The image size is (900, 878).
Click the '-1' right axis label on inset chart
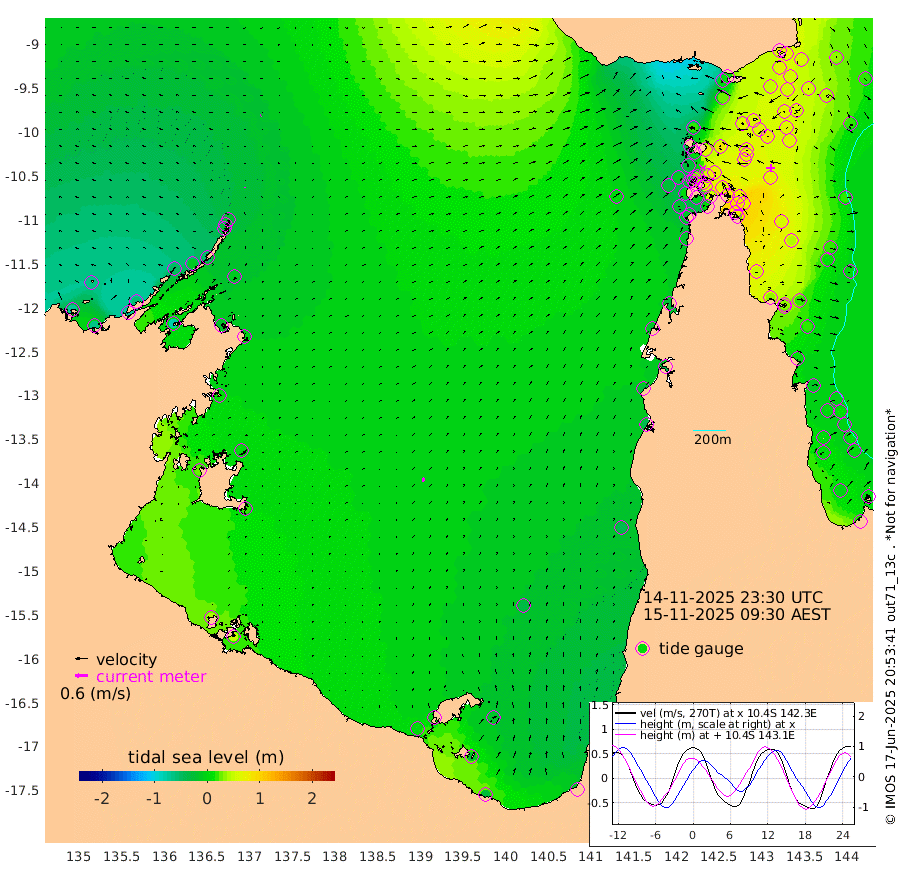(862, 807)
